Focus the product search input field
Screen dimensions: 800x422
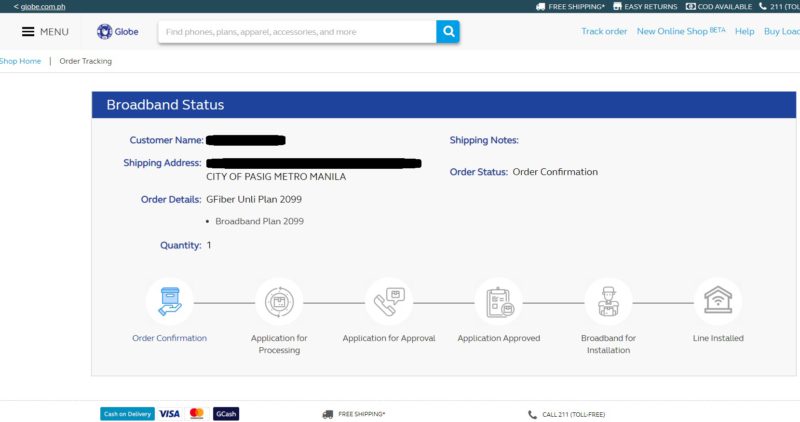[x=297, y=32]
